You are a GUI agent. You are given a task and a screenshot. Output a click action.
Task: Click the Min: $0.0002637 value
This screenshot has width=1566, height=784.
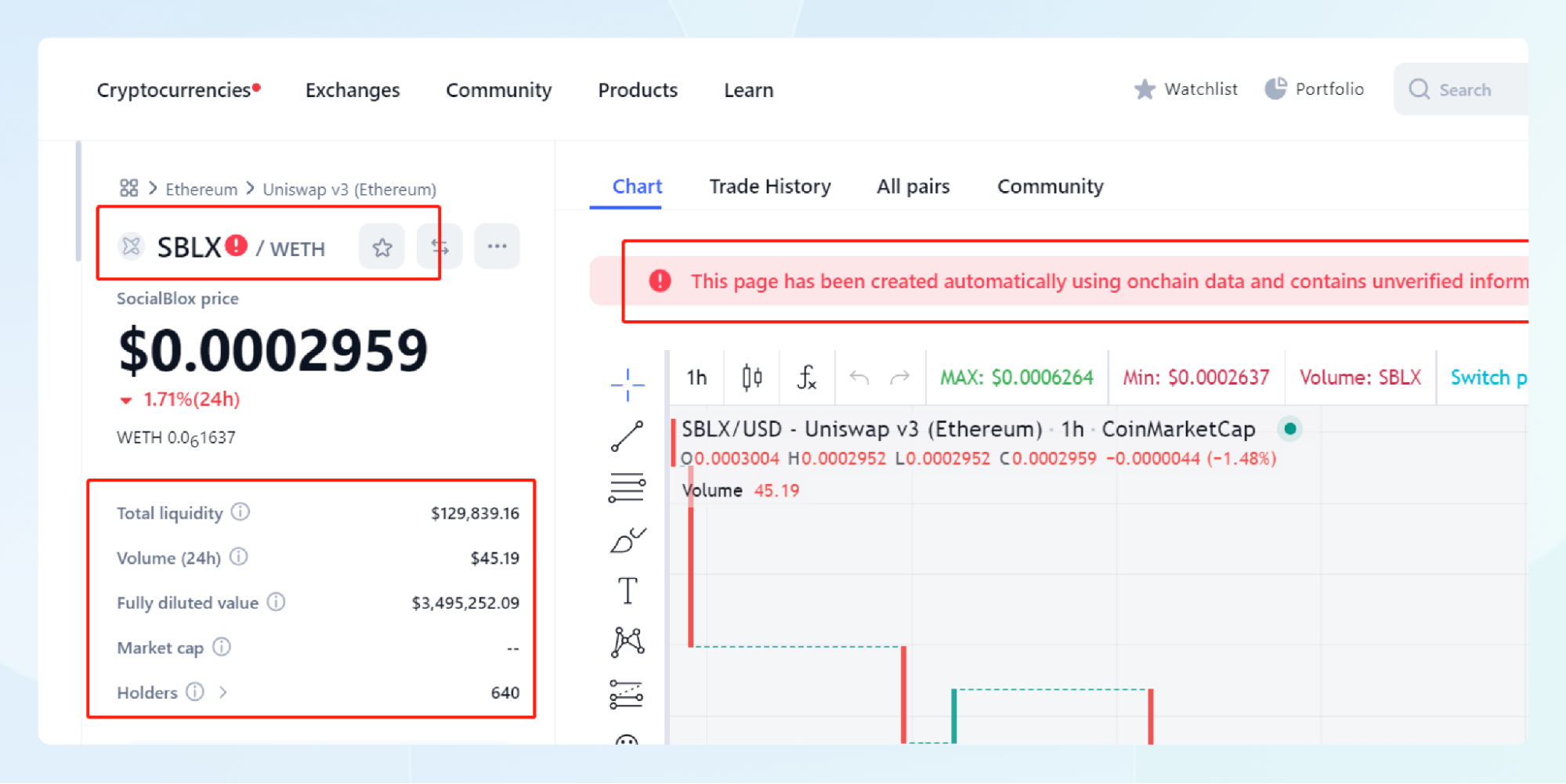coord(1196,378)
